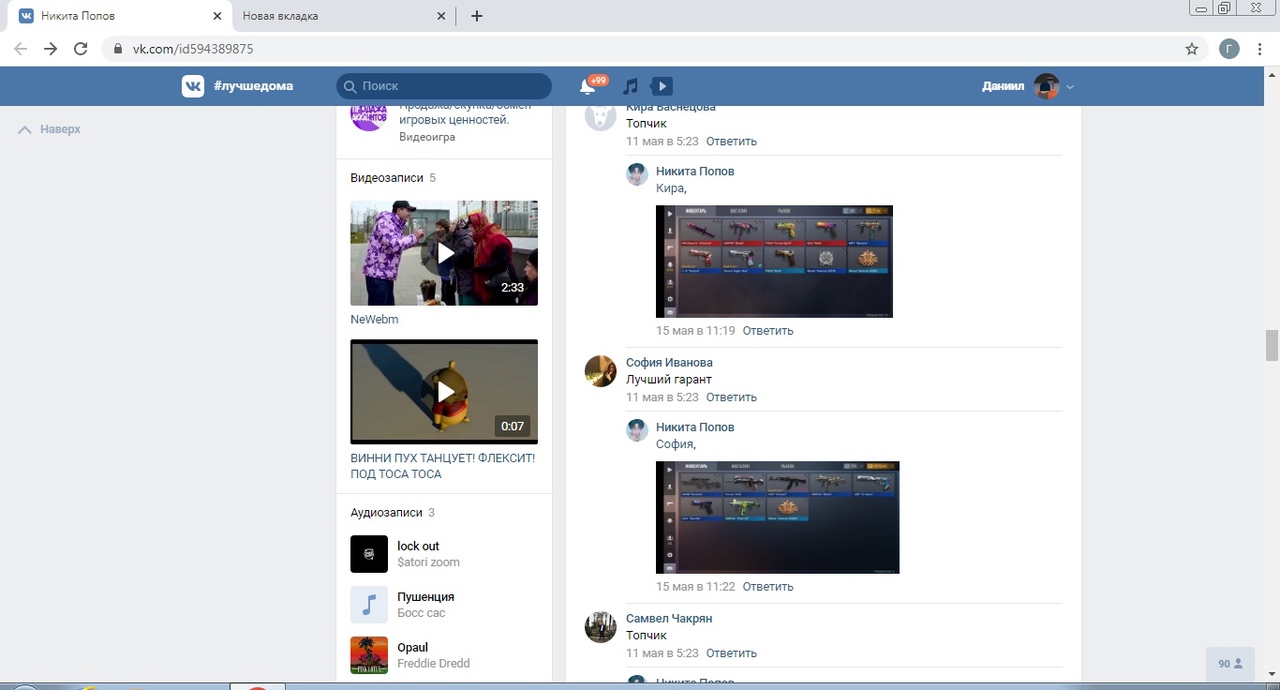Play the NeWebm video
Image resolution: width=1280 pixels, height=690 pixels.
pyautogui.click(x=444, y=253)
